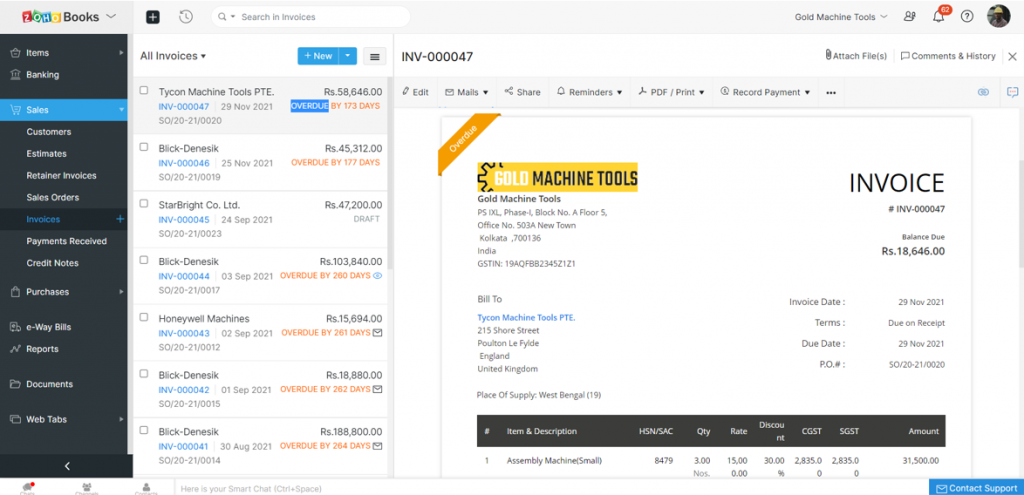Click the Zoho Books logo

click(60, 16)
